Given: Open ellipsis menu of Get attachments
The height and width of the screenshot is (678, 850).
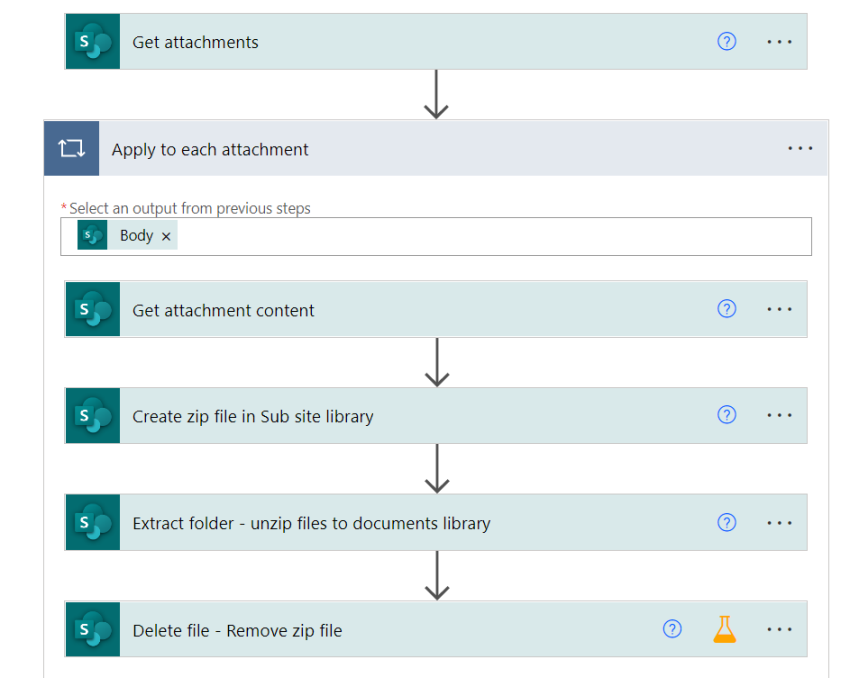Looking at the screenshot, I should [779, 42].
